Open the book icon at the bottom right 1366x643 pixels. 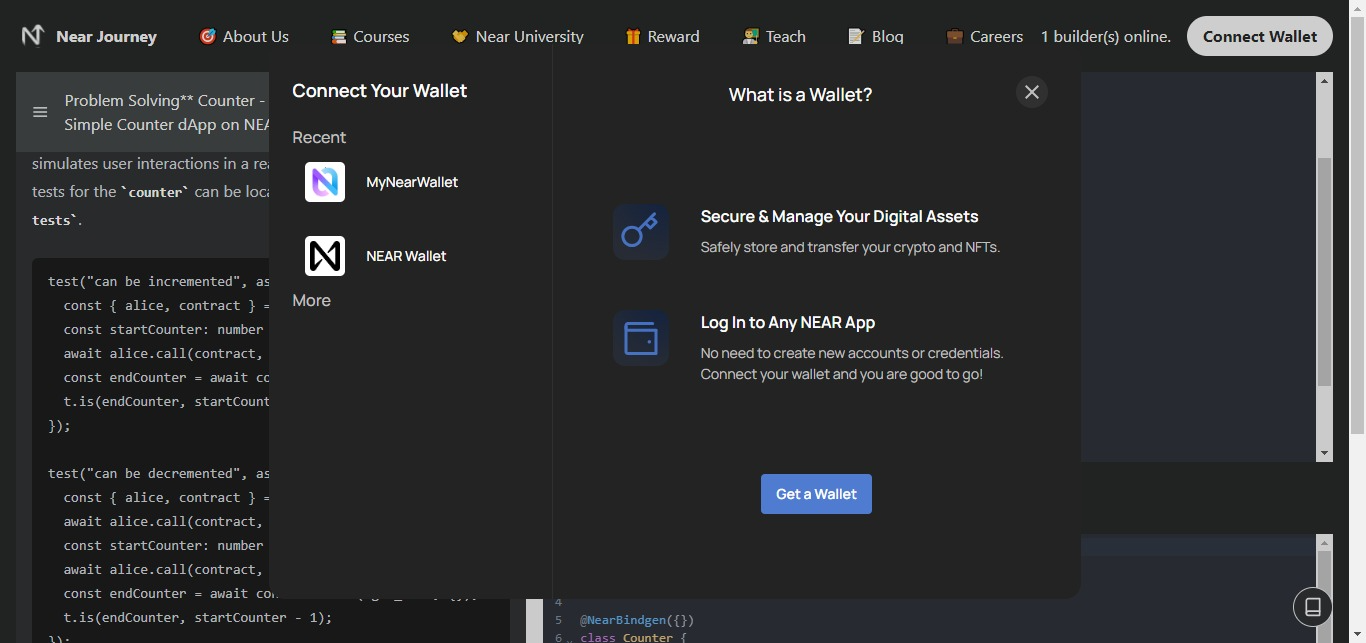(1313, 607)
